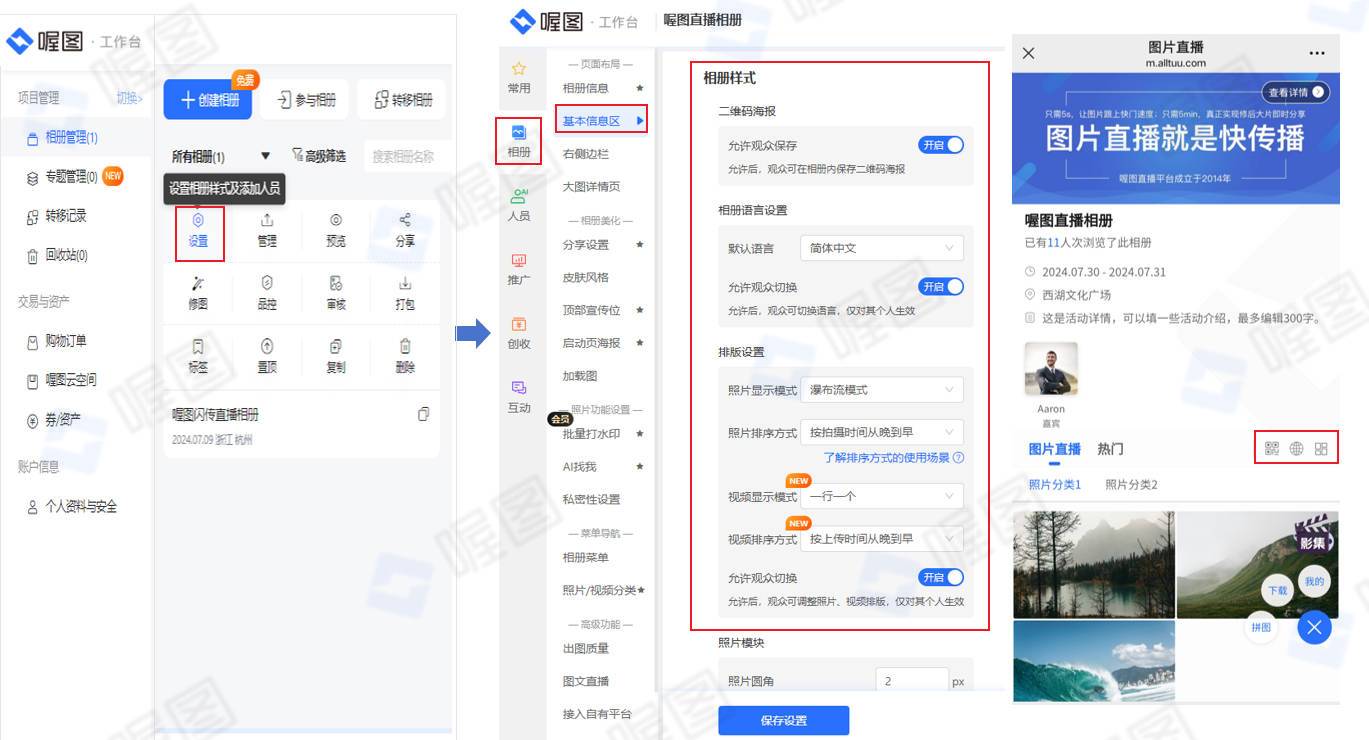Open the three-dot menu in phone preview

[x=1317, y=53]
